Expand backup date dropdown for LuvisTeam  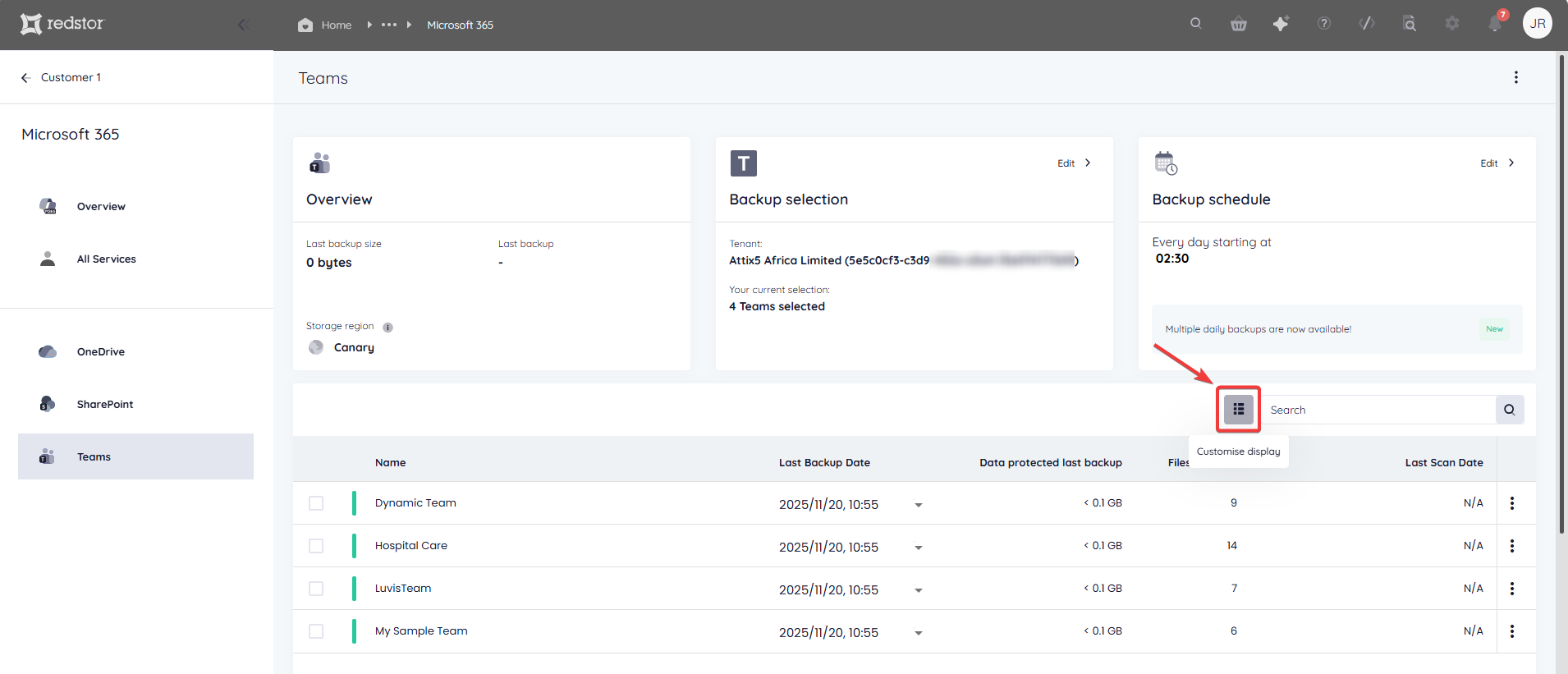[x=919, y=590]
